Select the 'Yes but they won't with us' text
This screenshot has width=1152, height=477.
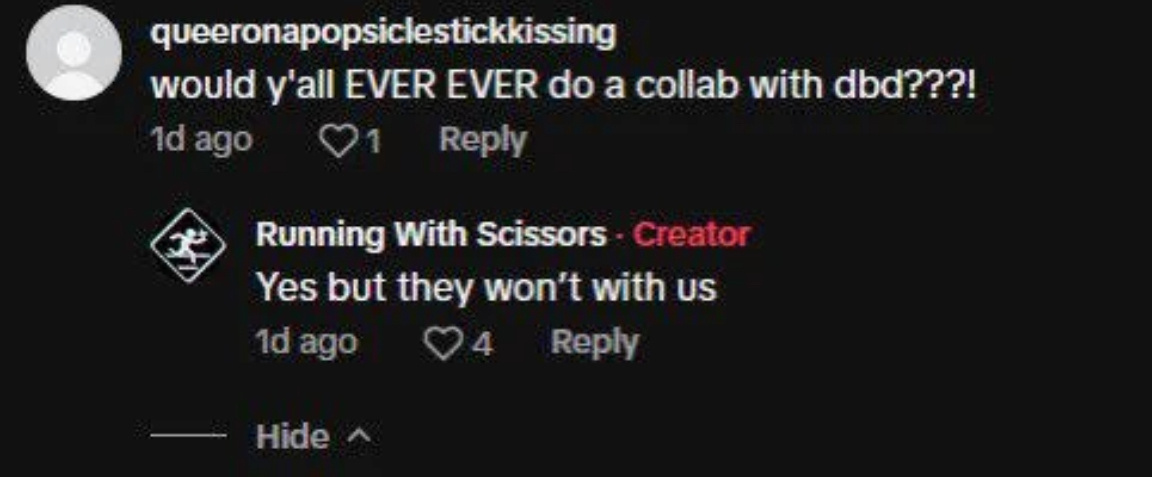coord(486,287)
